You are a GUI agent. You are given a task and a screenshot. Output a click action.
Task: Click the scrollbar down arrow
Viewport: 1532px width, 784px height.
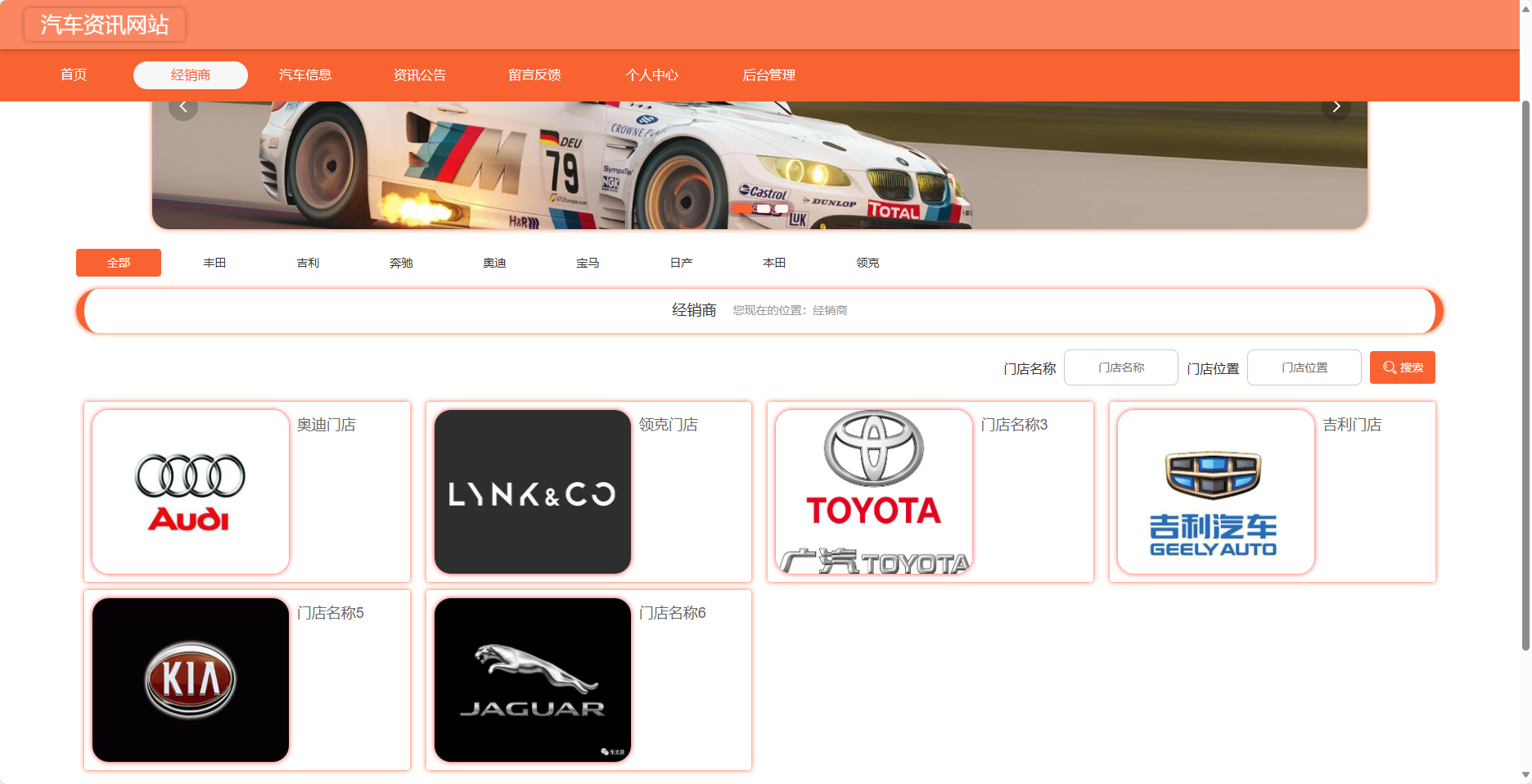1525,775
